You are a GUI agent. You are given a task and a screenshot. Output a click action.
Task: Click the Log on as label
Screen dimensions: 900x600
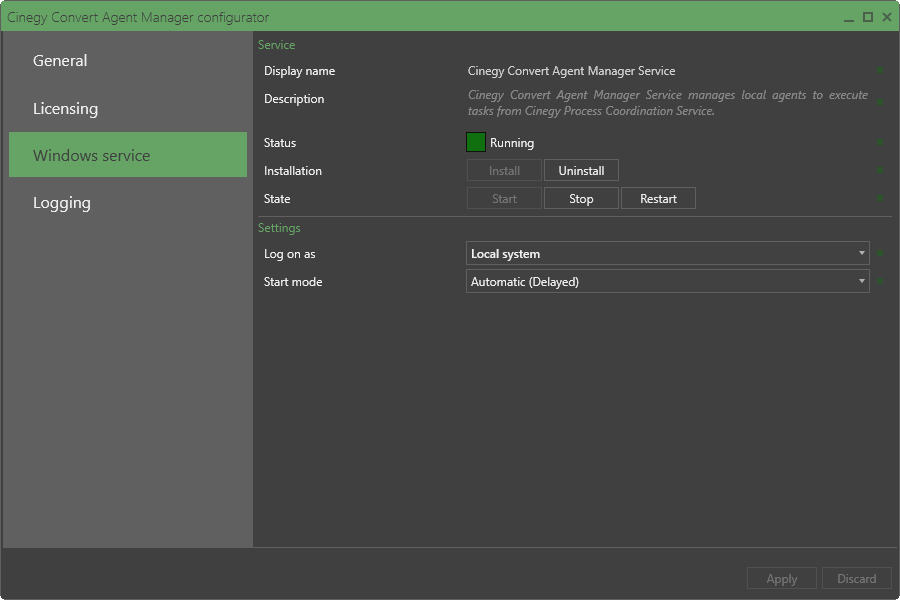289,254
